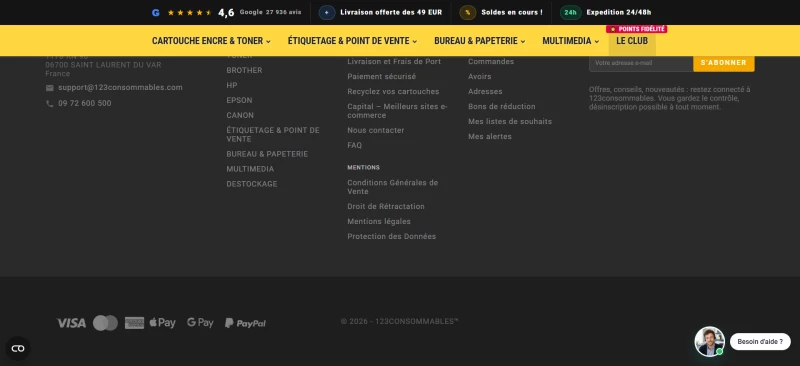Viewport: 800px width, 366px height.
Task: Open the footer Multimedia link
Action: (251, 169)
